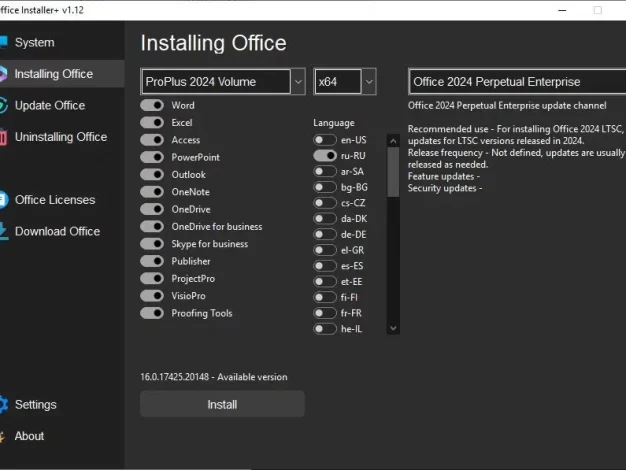Switch to Office Licenses page
The image size is (626, 470).
tap(55, 200)
